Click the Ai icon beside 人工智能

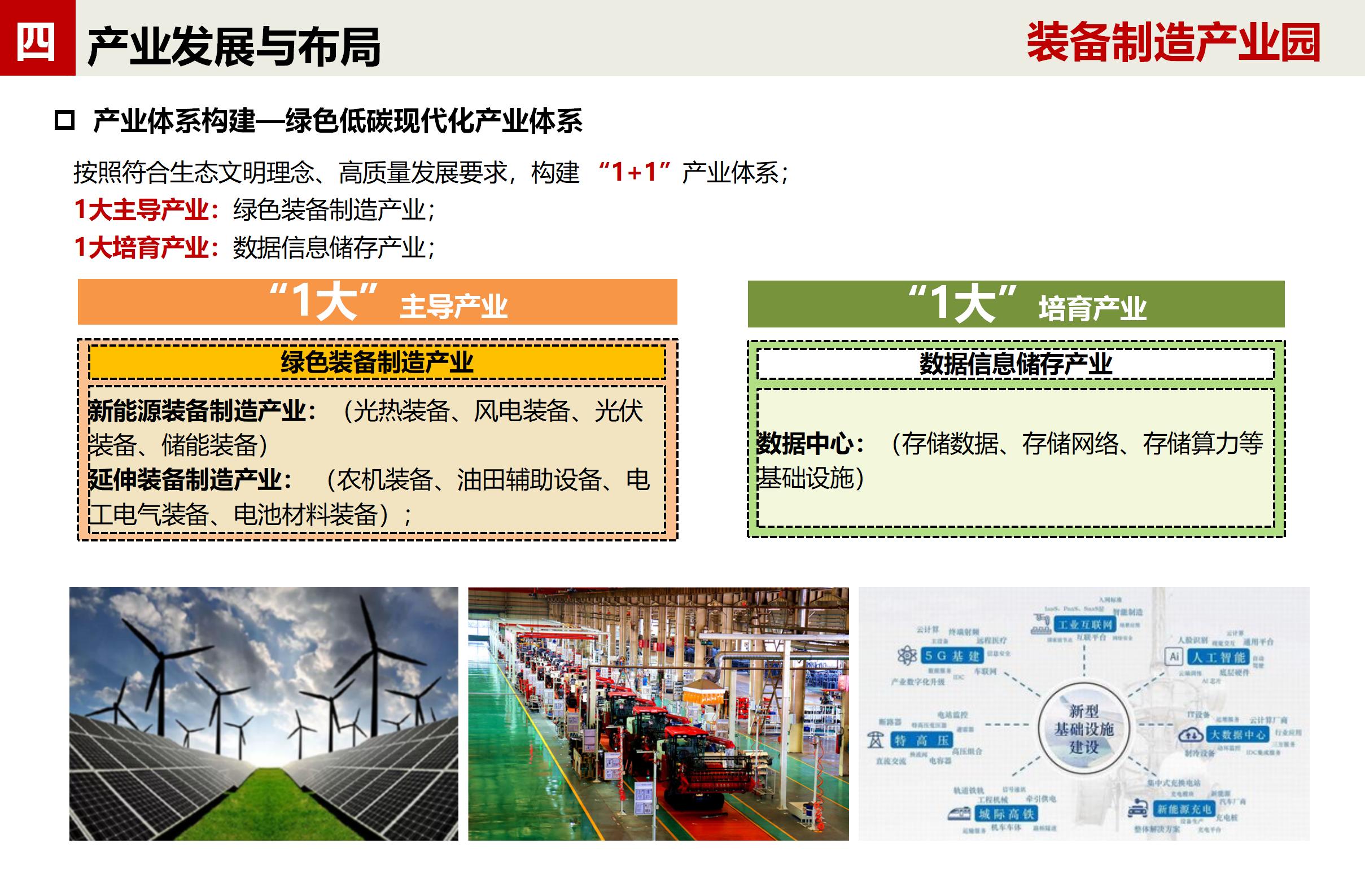coord(1174,657)
